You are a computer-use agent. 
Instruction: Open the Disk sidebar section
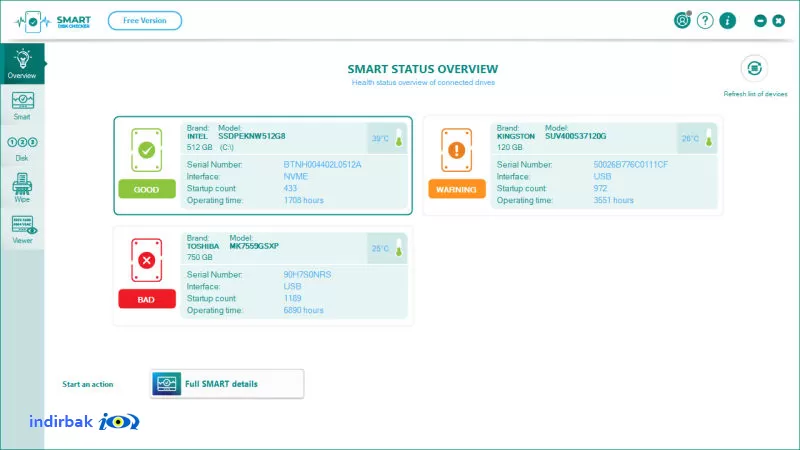point(22,147)
